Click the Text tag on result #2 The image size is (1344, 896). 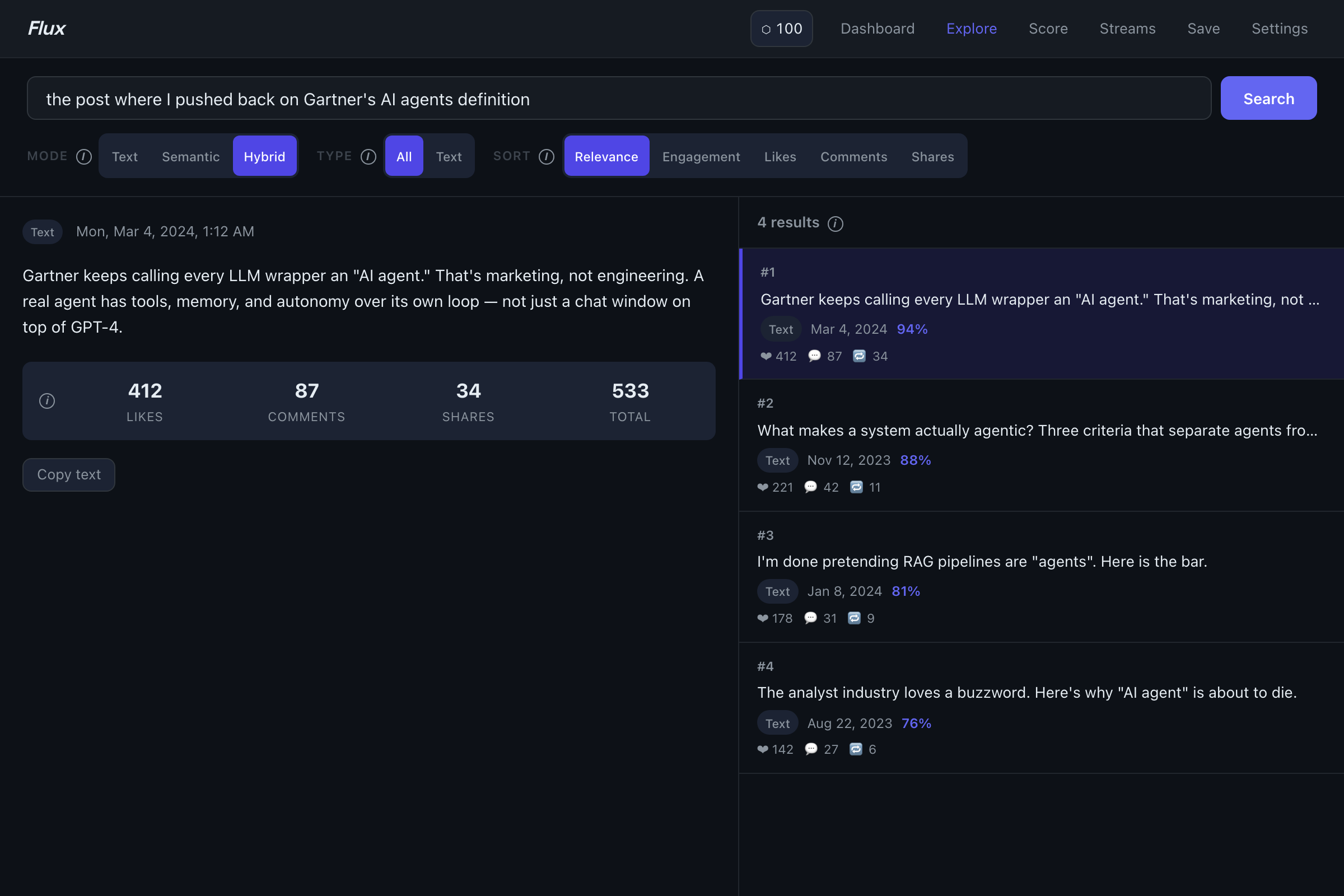777,460
